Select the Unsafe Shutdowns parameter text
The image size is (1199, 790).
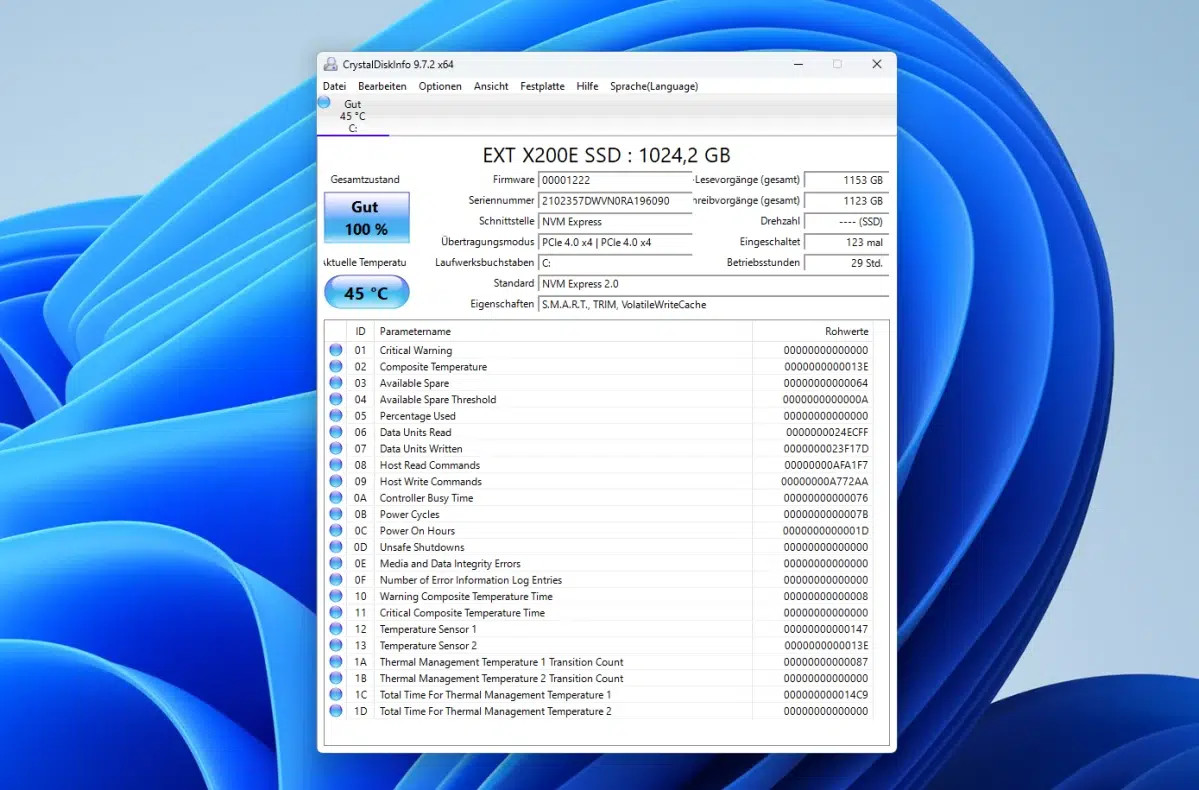click(422, 548)
